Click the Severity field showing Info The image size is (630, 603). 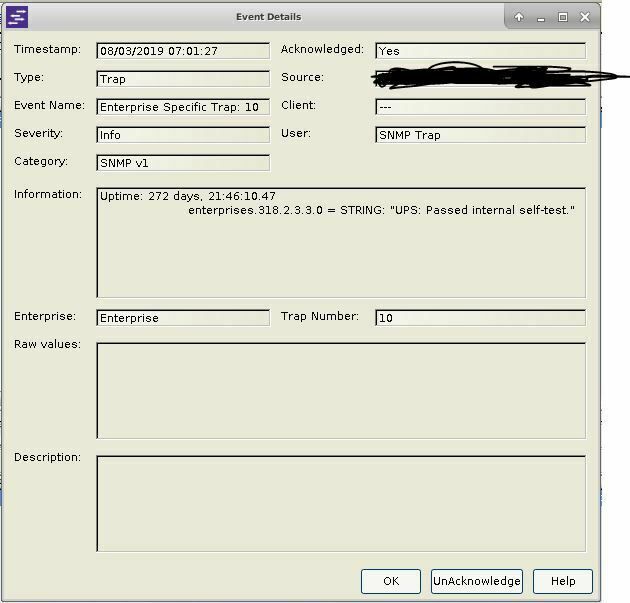click(x=183, y=135)
